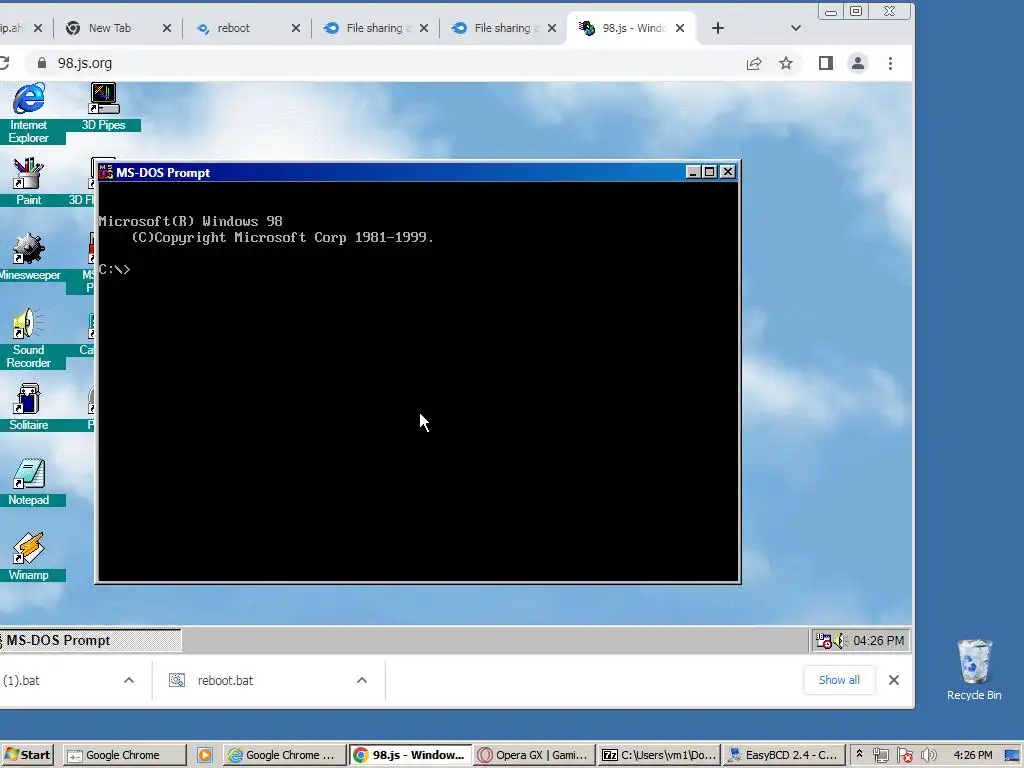Switch to the second File sharing tab
1024x768 pixels.
pyautogui.click(x=502, y=28)
